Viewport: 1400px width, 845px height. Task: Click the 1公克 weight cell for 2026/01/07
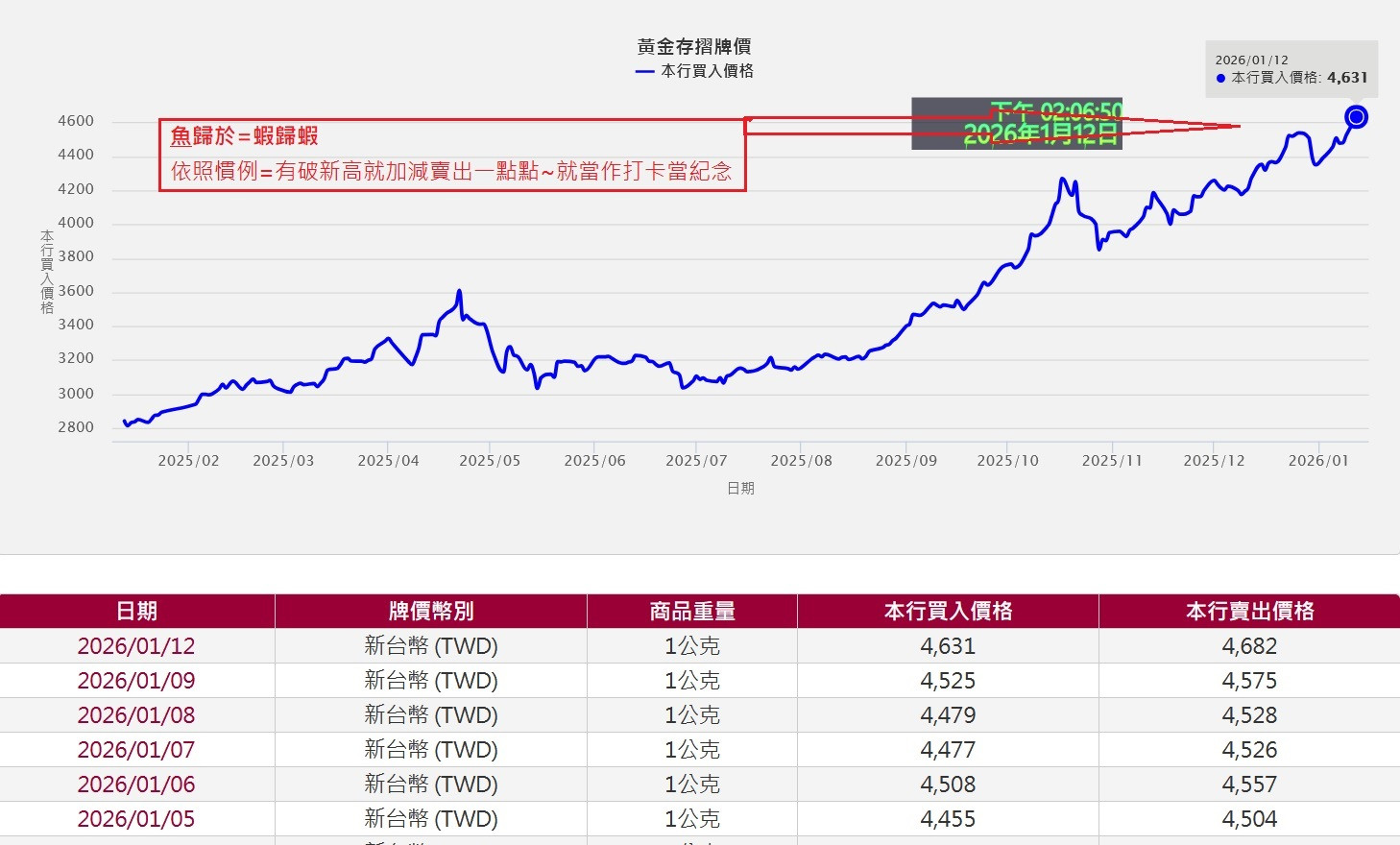click(x=692, y=749)
